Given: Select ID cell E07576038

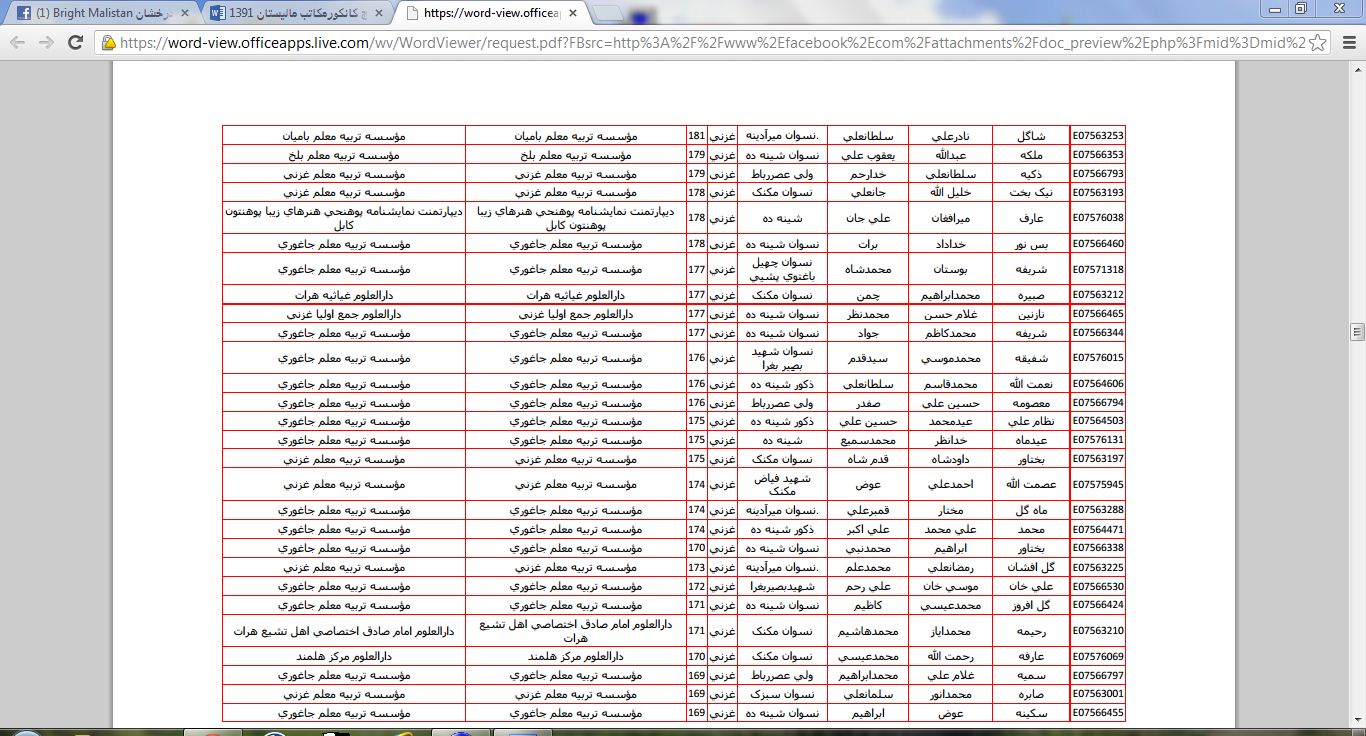Looking at the screenshot, I should pyautogui.click(x=1097, y=218).
